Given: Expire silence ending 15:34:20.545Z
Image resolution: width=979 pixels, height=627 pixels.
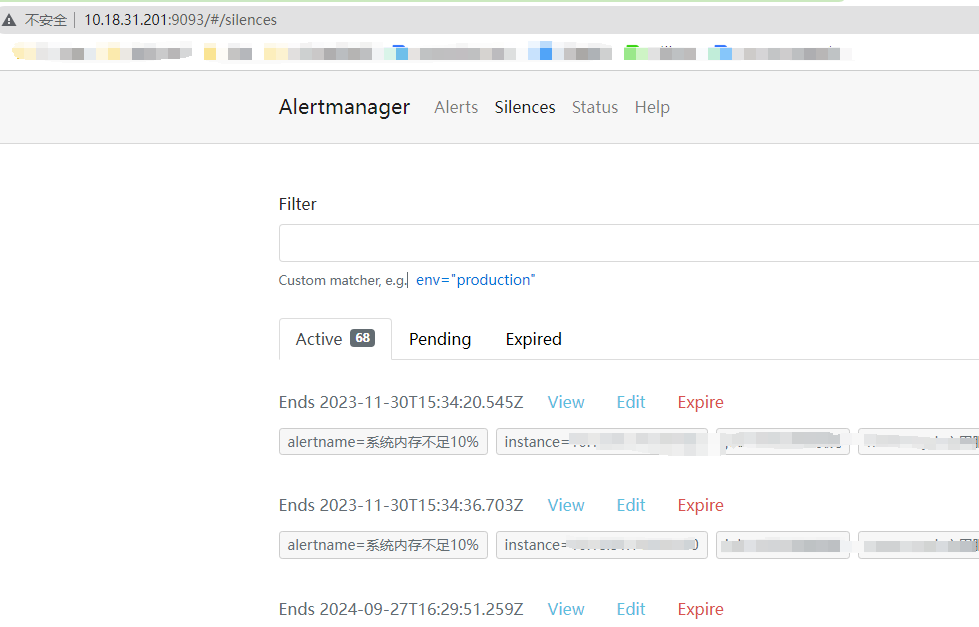Looking at the screenshot, I should tap(701, 402).
